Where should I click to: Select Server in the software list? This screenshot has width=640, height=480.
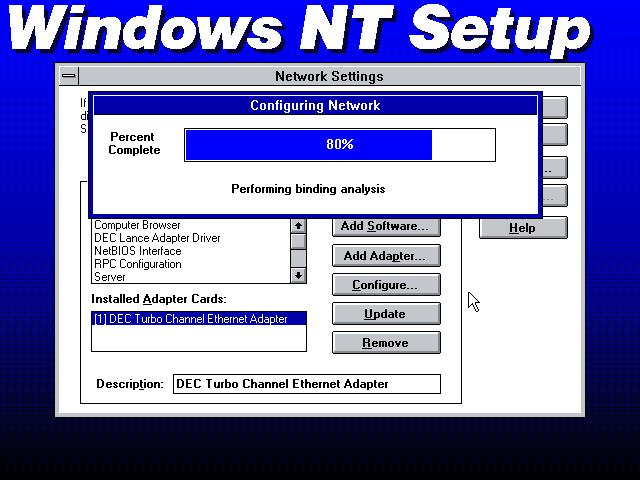(191, 277)
